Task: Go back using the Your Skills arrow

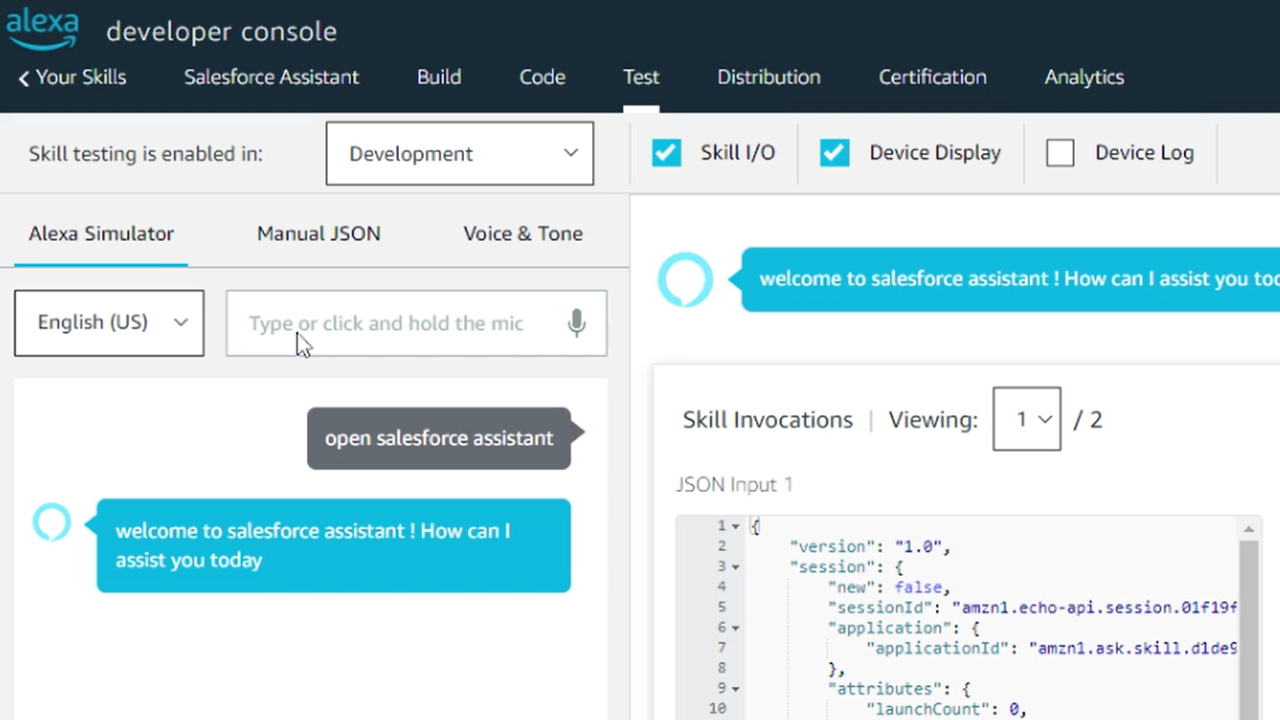Action: [x=24, y=78]
